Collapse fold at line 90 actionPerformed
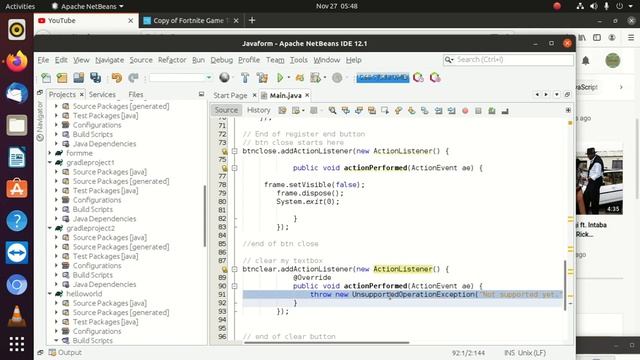This screenshot has width=640, height=360. coord(234,286)
